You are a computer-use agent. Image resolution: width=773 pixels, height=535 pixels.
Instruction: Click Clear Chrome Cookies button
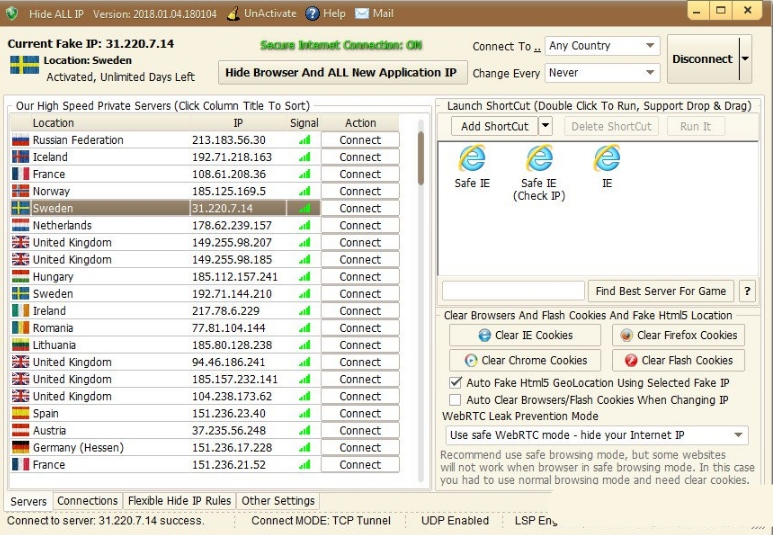pos(525,361)
